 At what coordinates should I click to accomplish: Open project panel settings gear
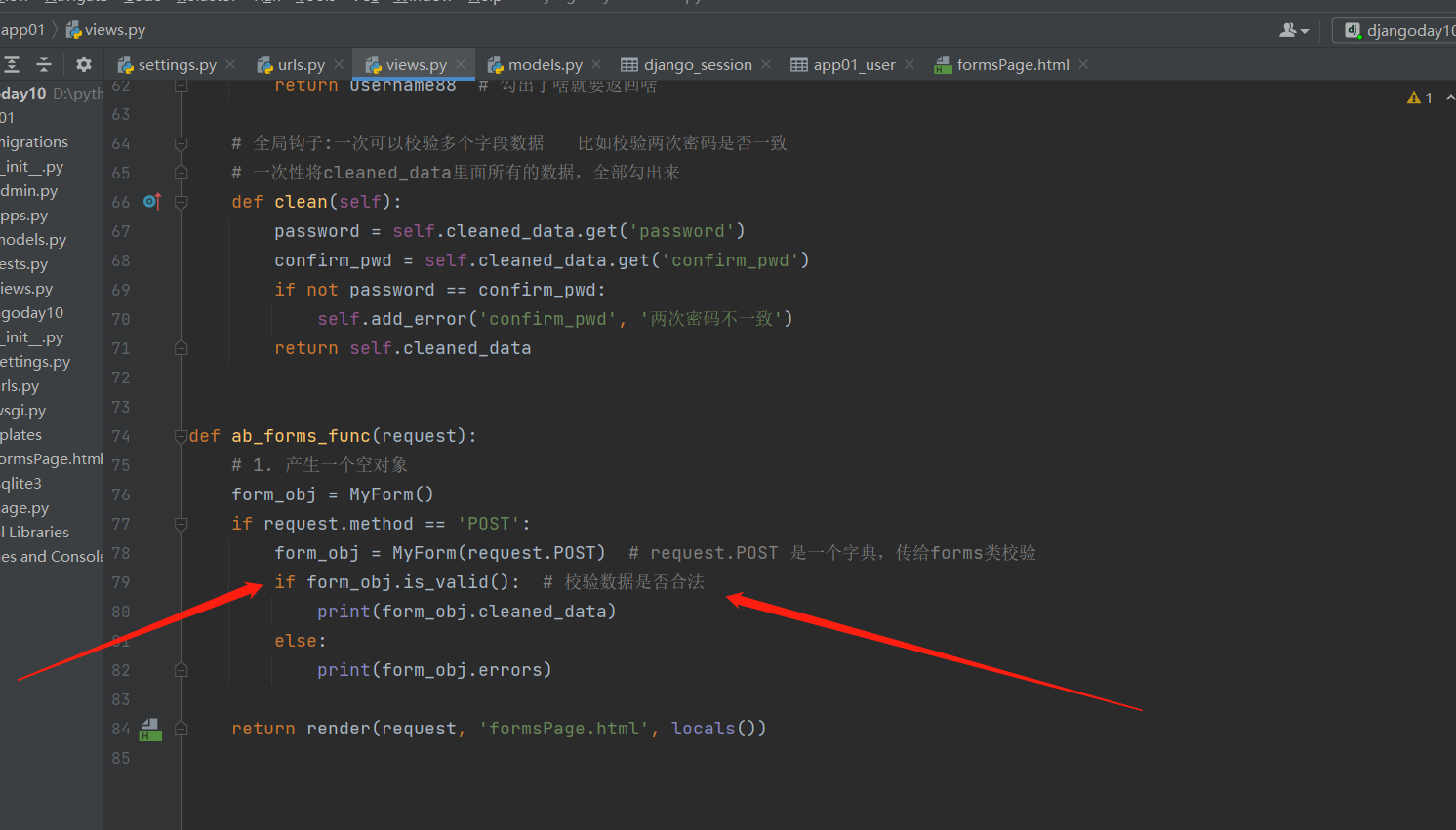pos(84,64)
